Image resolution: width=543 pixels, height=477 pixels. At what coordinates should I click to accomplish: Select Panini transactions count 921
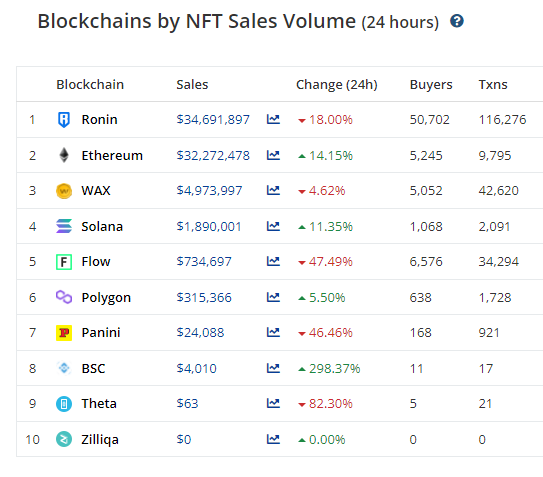coord(489,333)
